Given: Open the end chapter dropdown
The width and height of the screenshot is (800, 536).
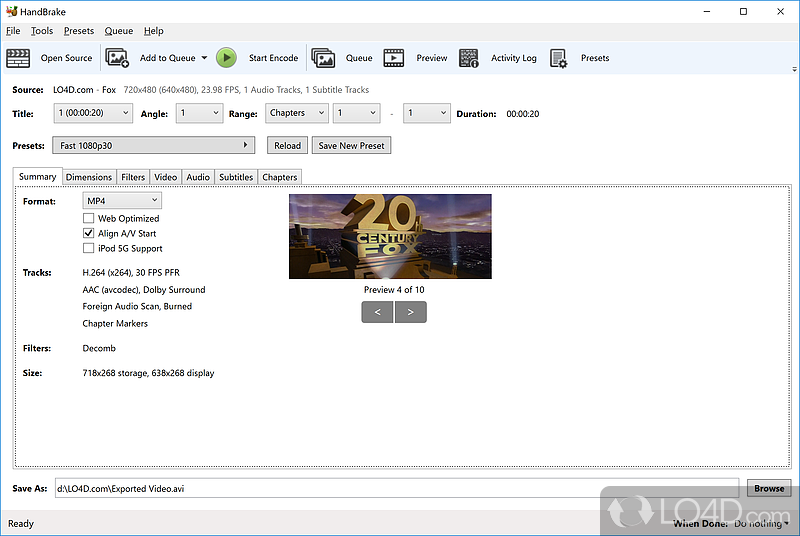Looking at the screenshot, I should (x=427, y=113).
